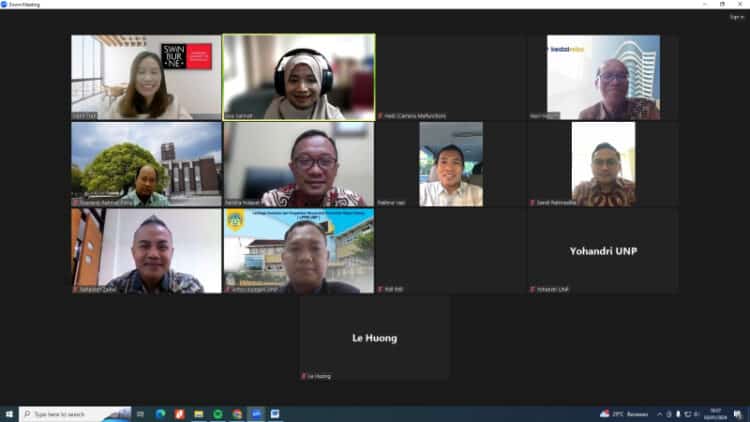Open the orange app icon next to Edge
Viewport: 750px width, 422px height.
tap(179, 414)
